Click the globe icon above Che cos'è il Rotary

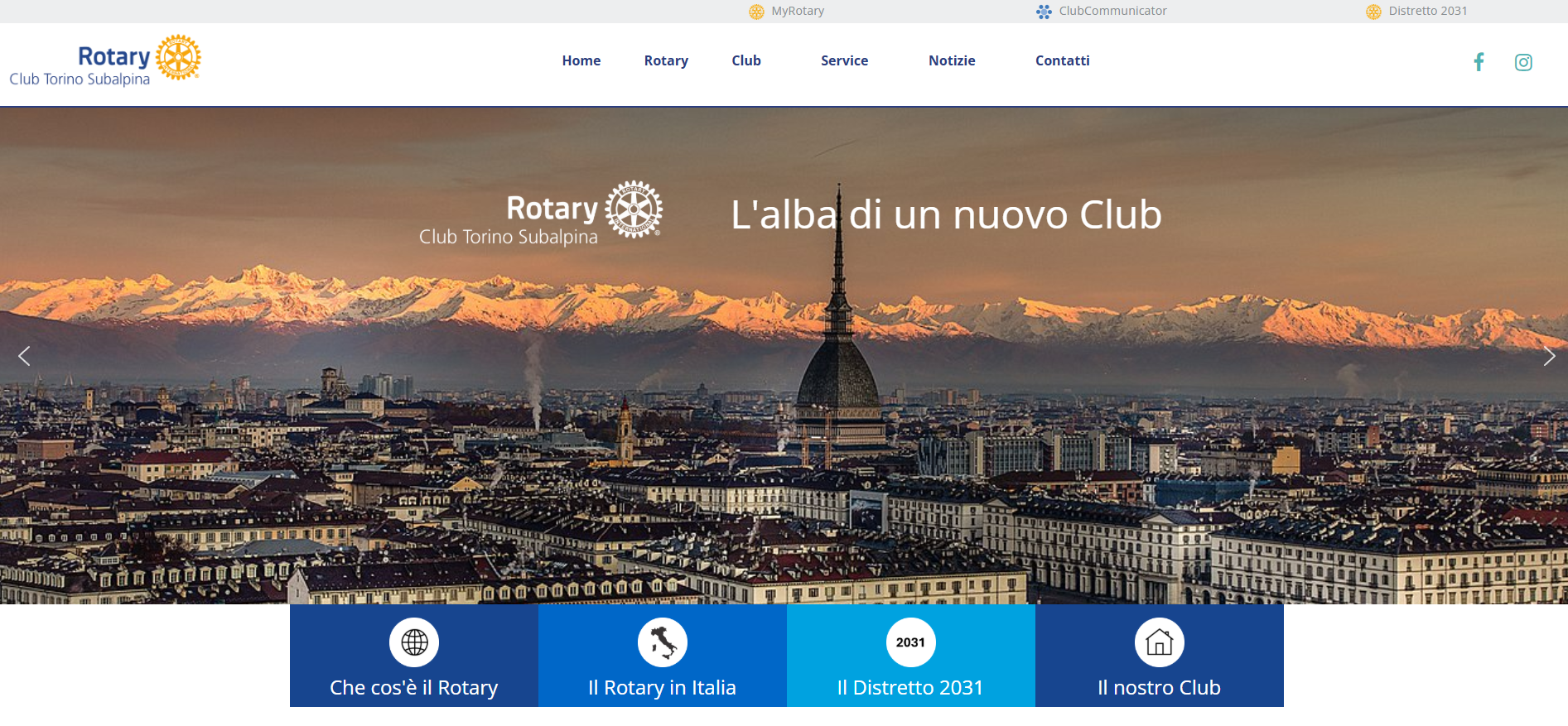coord(414,642)
